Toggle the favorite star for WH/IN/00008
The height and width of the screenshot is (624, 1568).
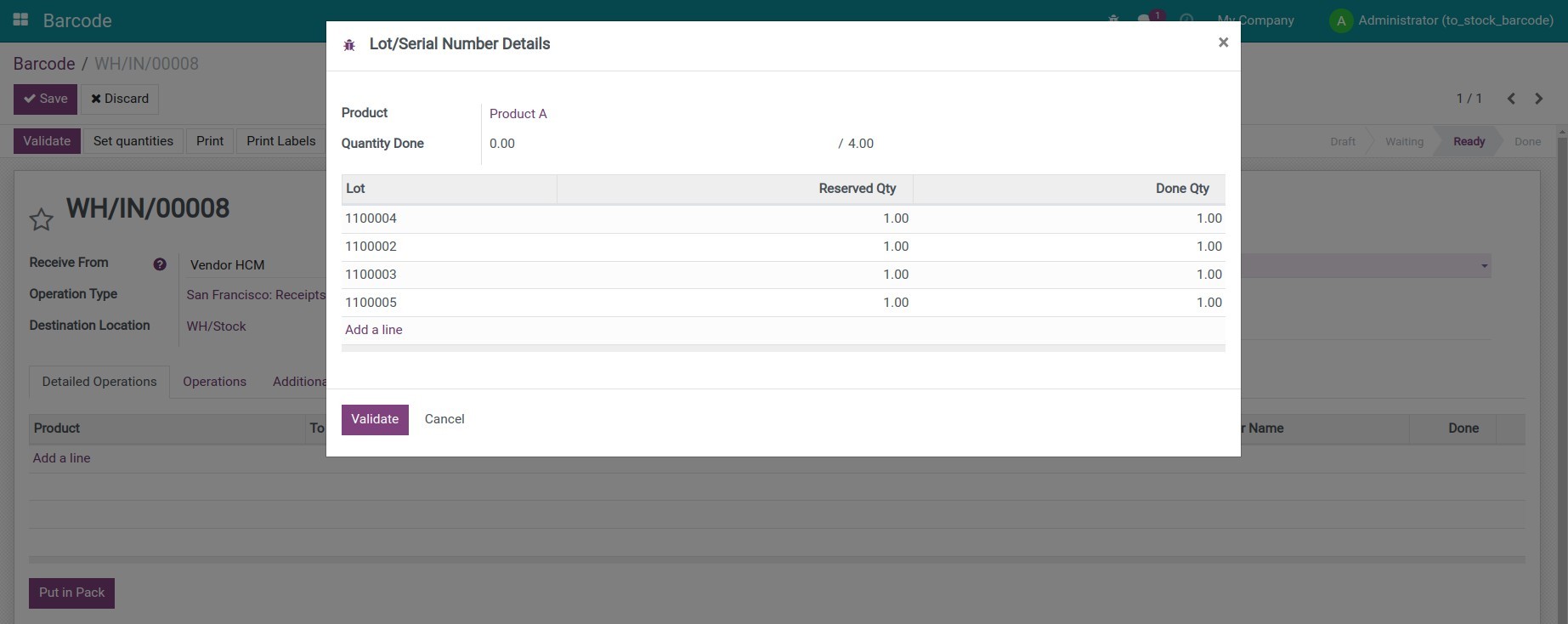41,220
